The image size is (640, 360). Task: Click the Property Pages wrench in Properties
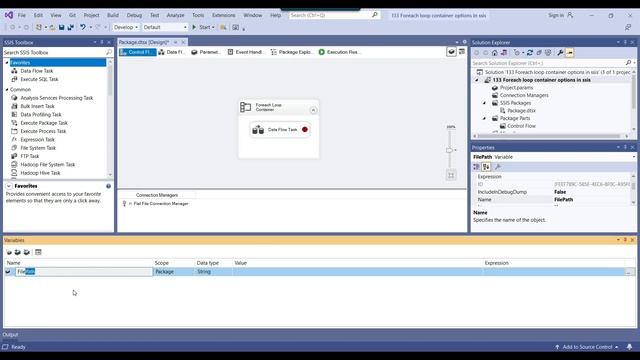click(x=498, y=167)
